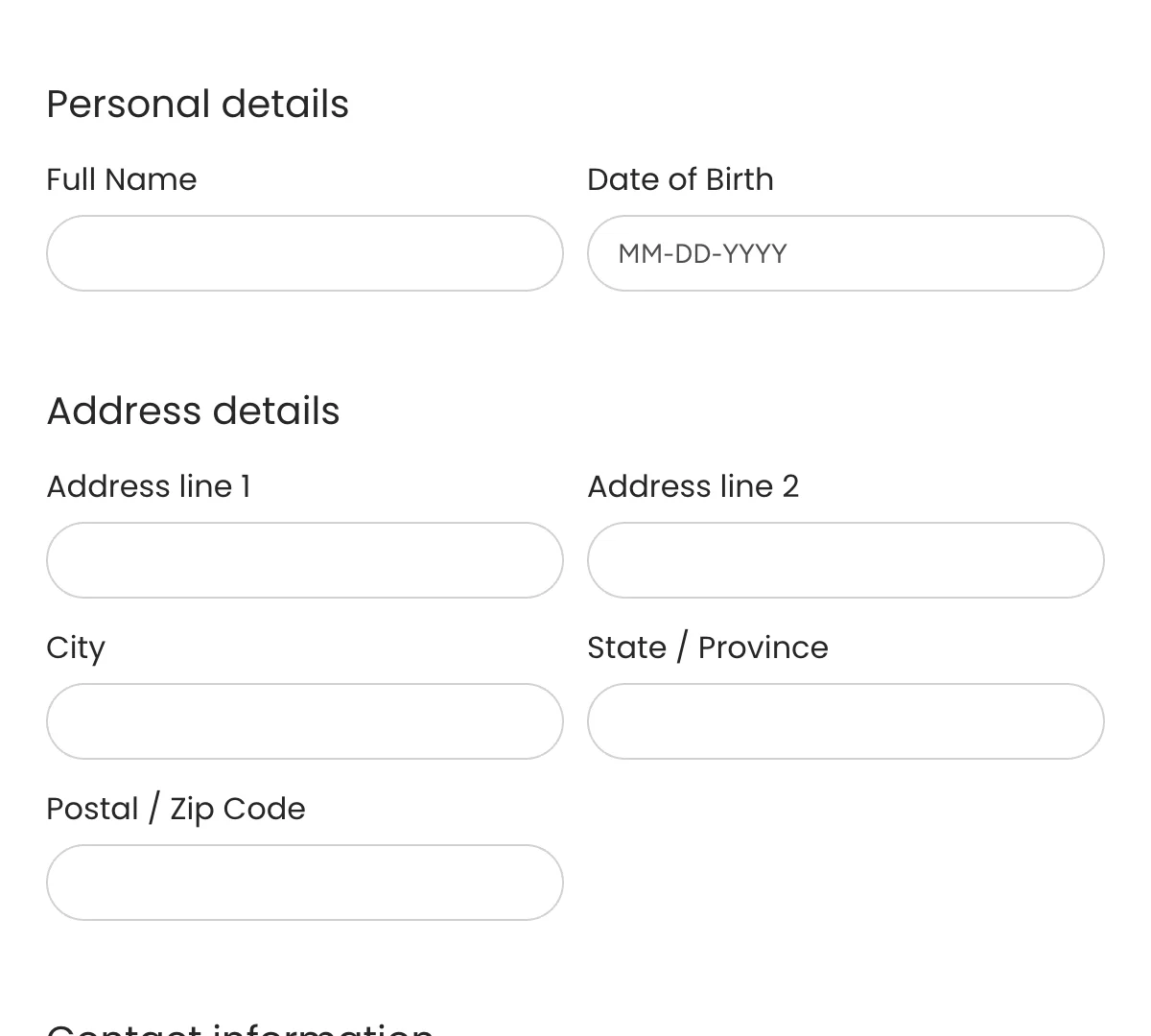
Task: Click the State / Province label
Action: click(707, 647)
